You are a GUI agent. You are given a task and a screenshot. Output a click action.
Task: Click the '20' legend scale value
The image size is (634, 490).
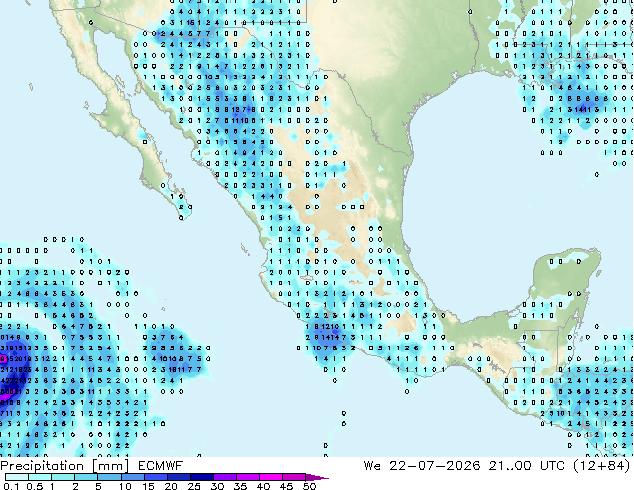coord(171,486)
